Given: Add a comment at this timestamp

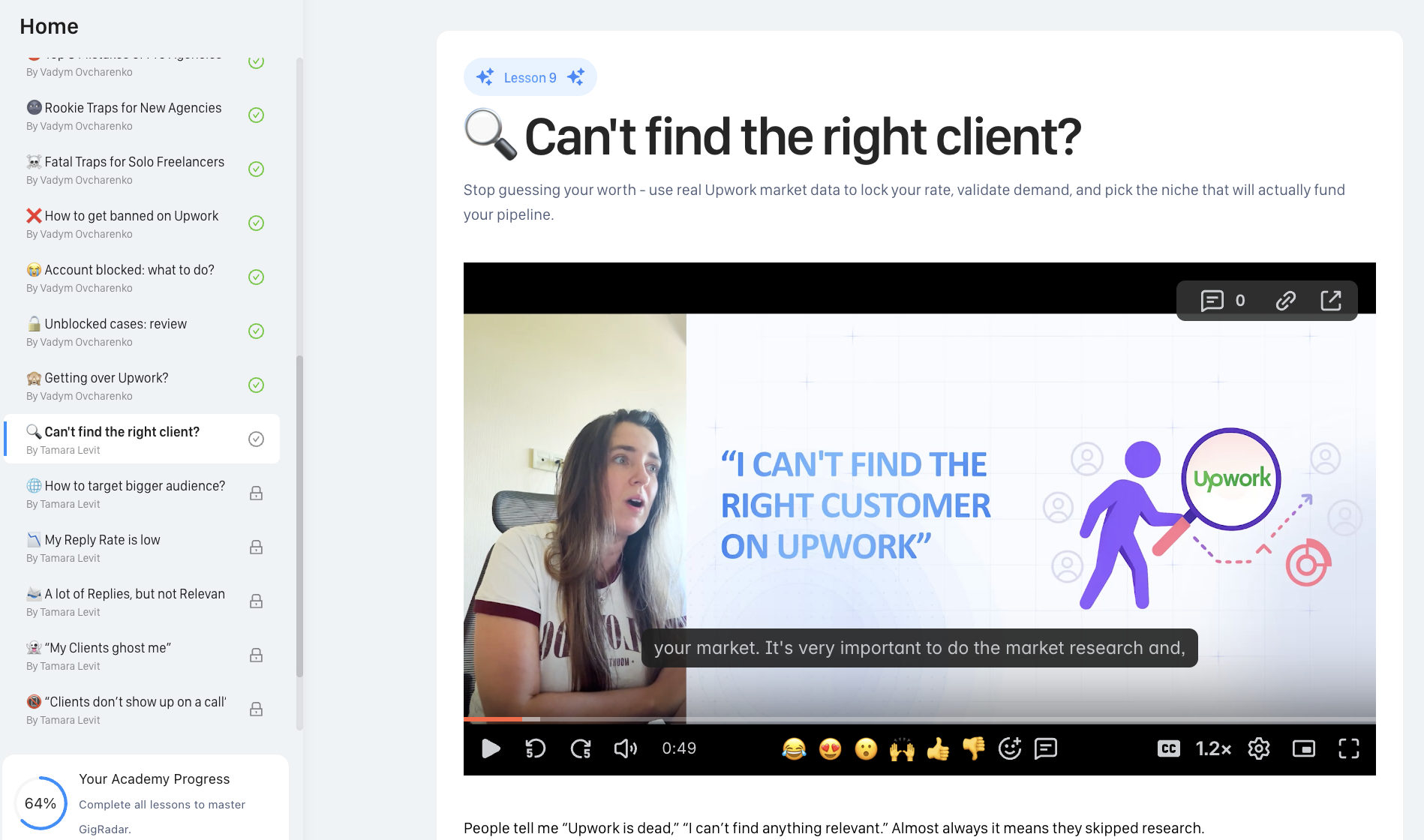Looking at the screenshot, I should click(1046, 748).
